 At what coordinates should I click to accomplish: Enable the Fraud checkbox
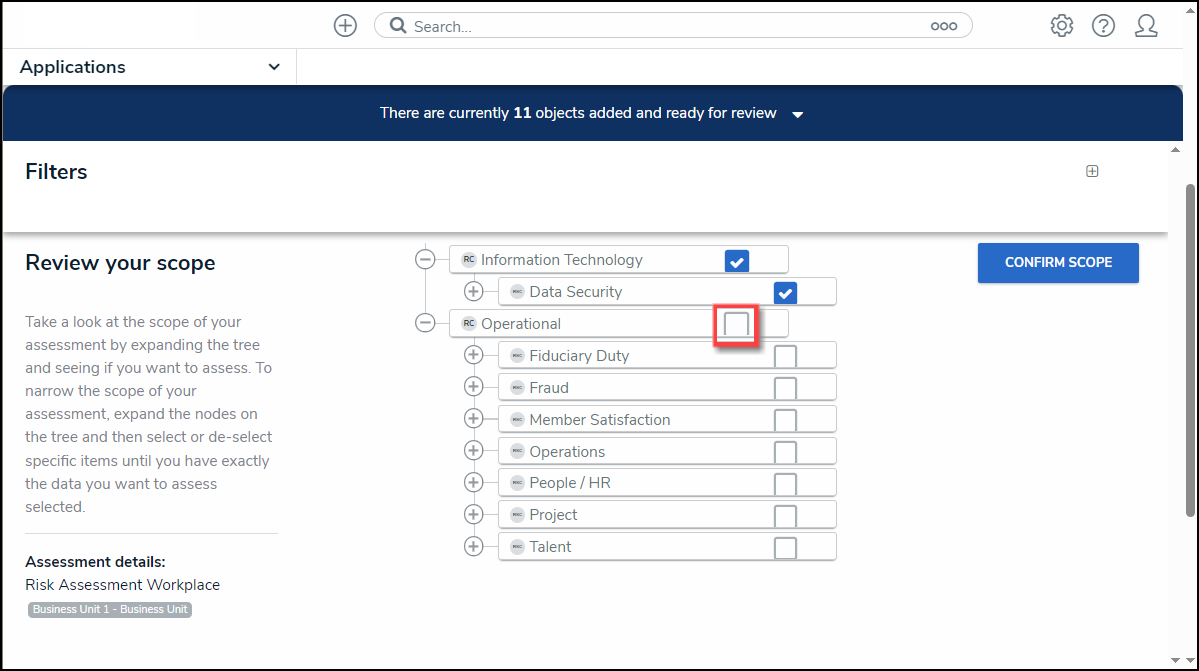pyautogui.click(x=786, y=388)
